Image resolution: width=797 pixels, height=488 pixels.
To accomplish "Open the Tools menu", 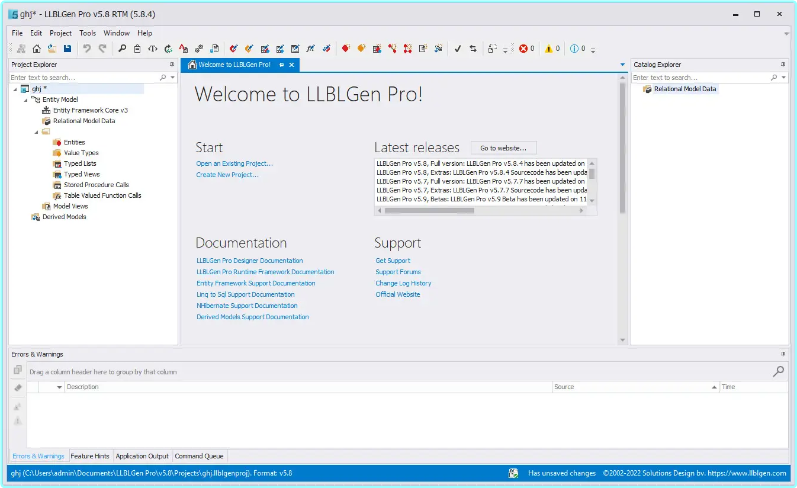I will (x=87, y=33).
